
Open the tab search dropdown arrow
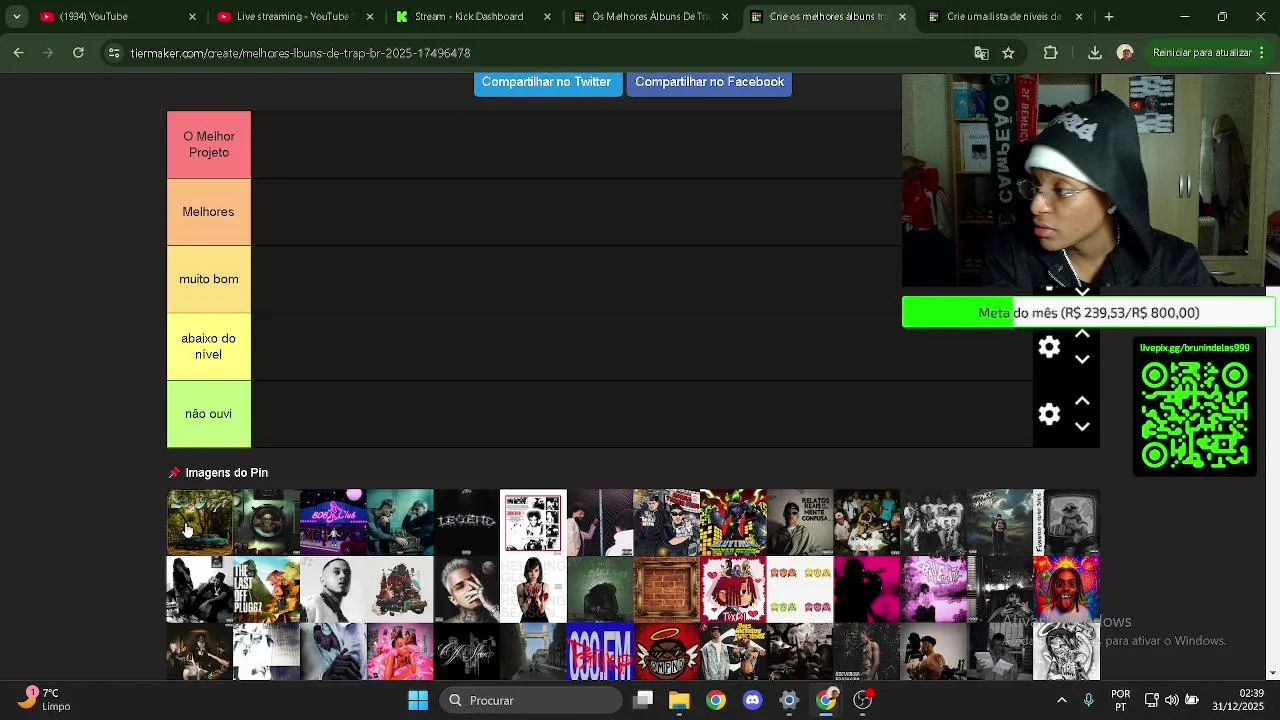click(16, 17)
